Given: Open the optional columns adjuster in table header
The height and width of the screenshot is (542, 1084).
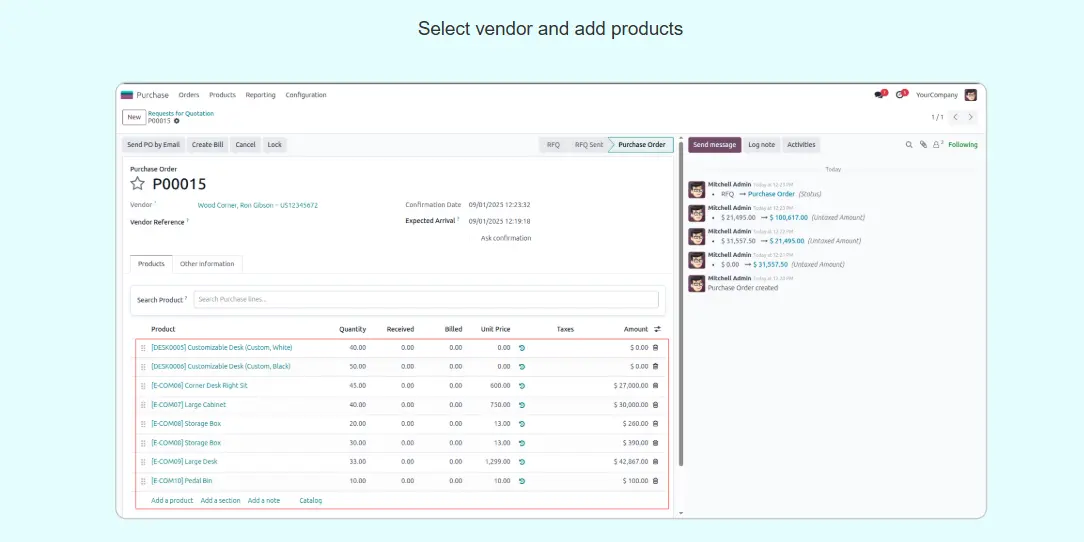Looking at the screenshot, I should 657,329.
